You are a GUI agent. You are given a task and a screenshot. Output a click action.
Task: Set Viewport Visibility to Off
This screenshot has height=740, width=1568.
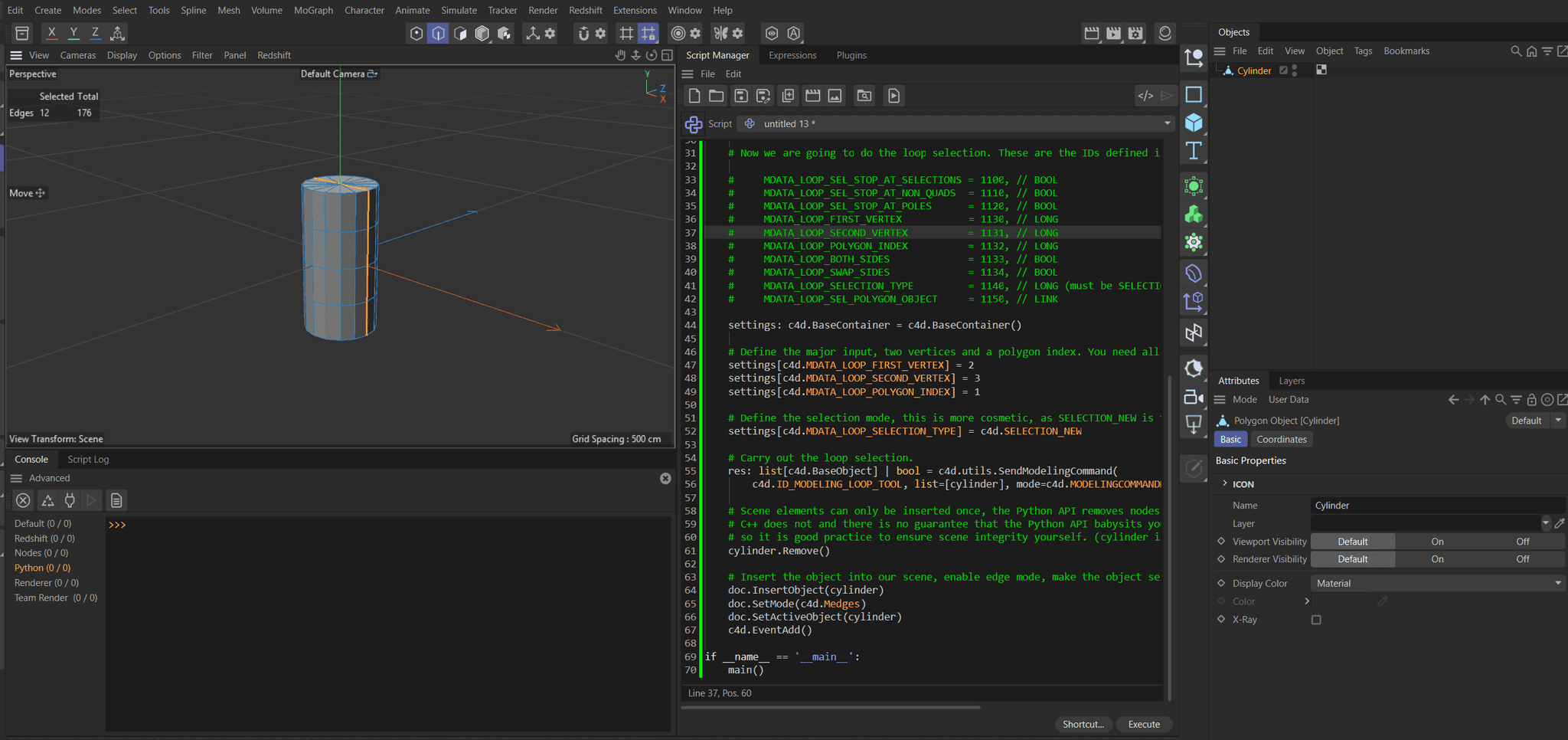click(1522, 542)
